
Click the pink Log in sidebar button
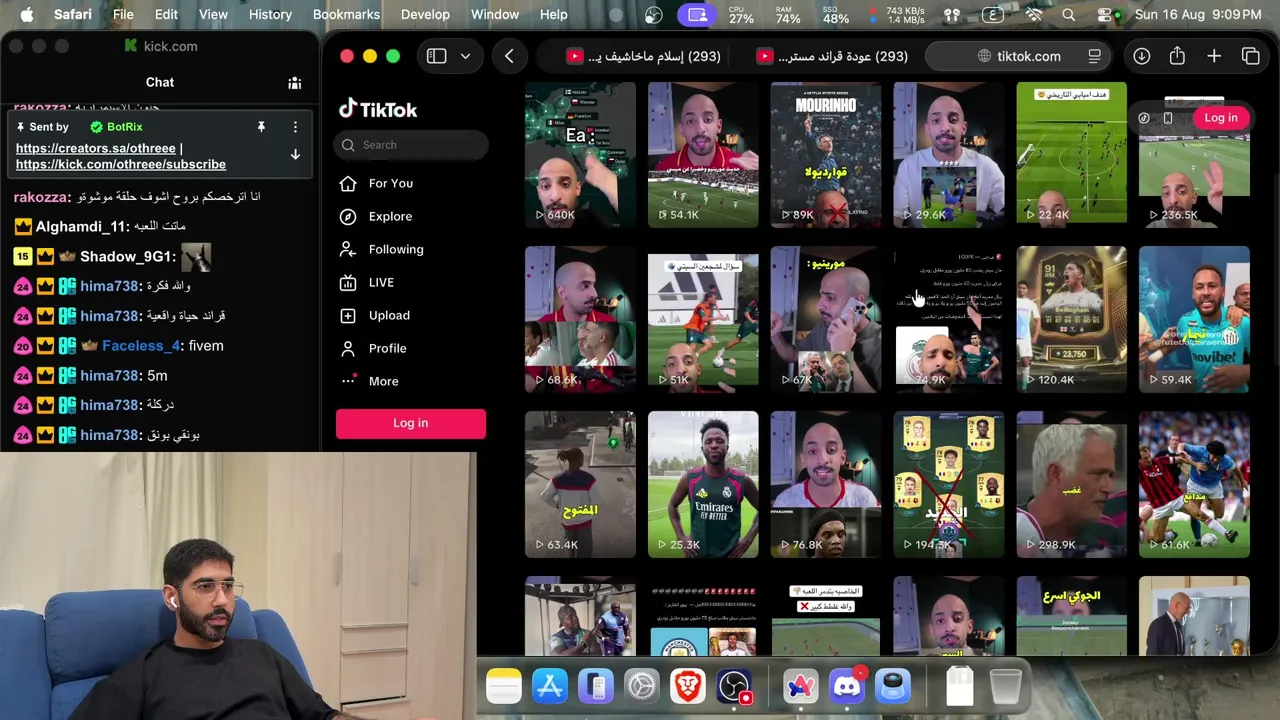pyautogui.click(x=411, y=423)
